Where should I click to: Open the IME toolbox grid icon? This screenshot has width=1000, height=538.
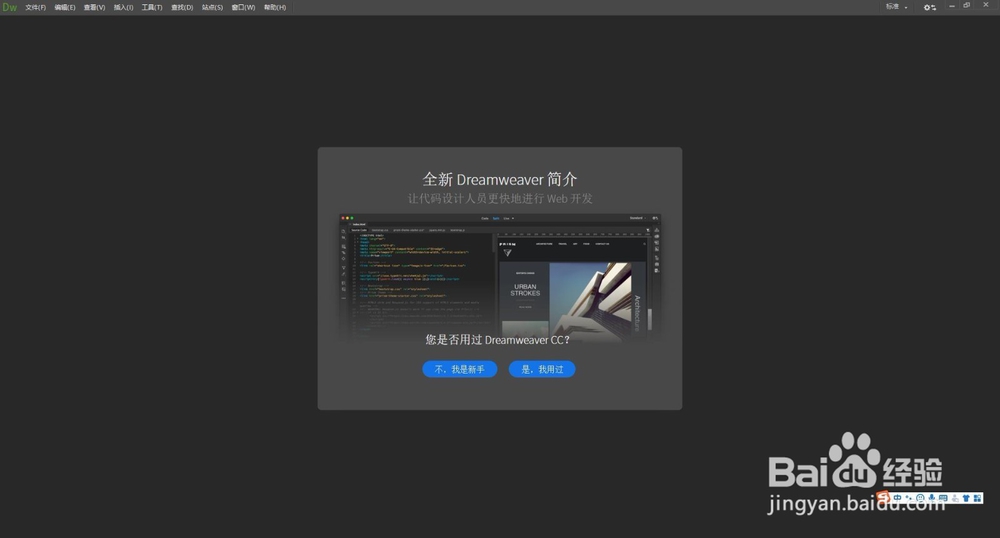coord(978,498)
